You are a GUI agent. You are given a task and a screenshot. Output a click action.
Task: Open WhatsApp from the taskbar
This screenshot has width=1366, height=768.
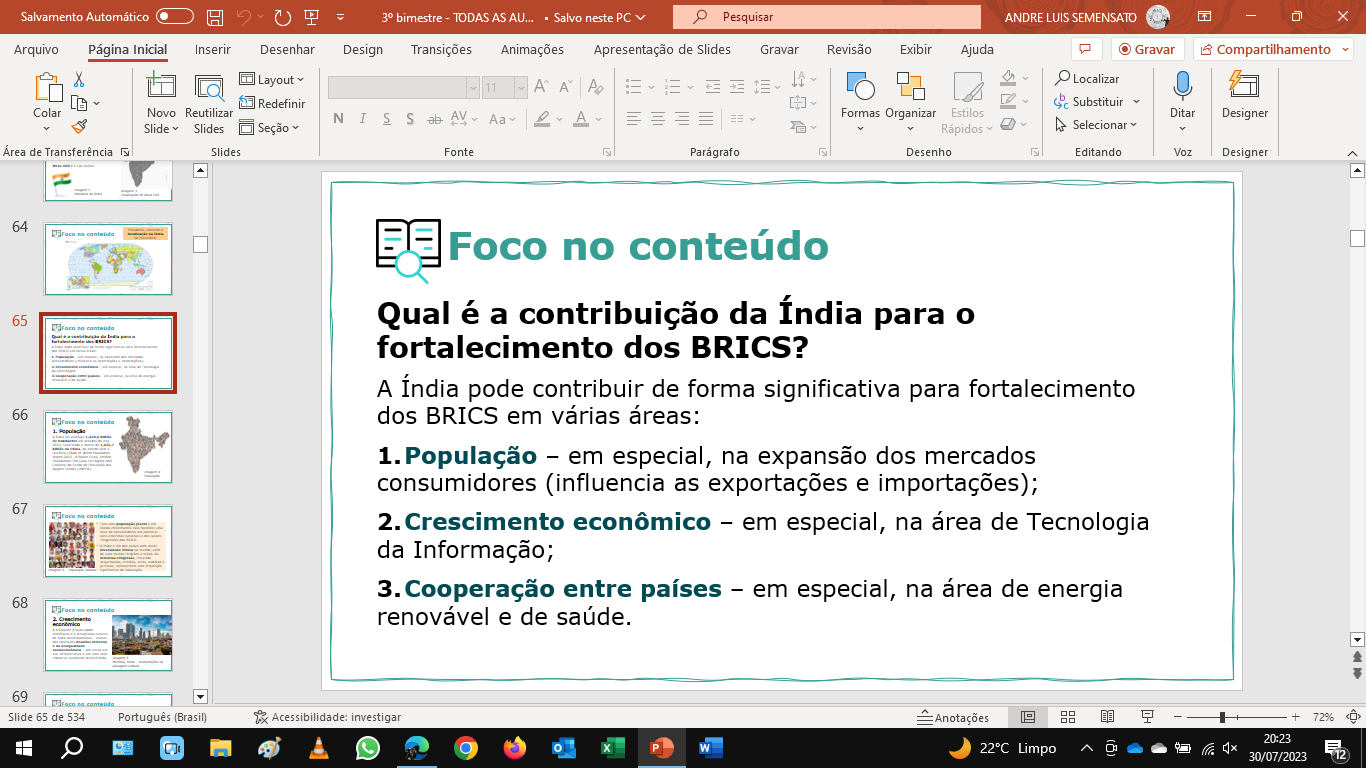[x=368, y=747]
